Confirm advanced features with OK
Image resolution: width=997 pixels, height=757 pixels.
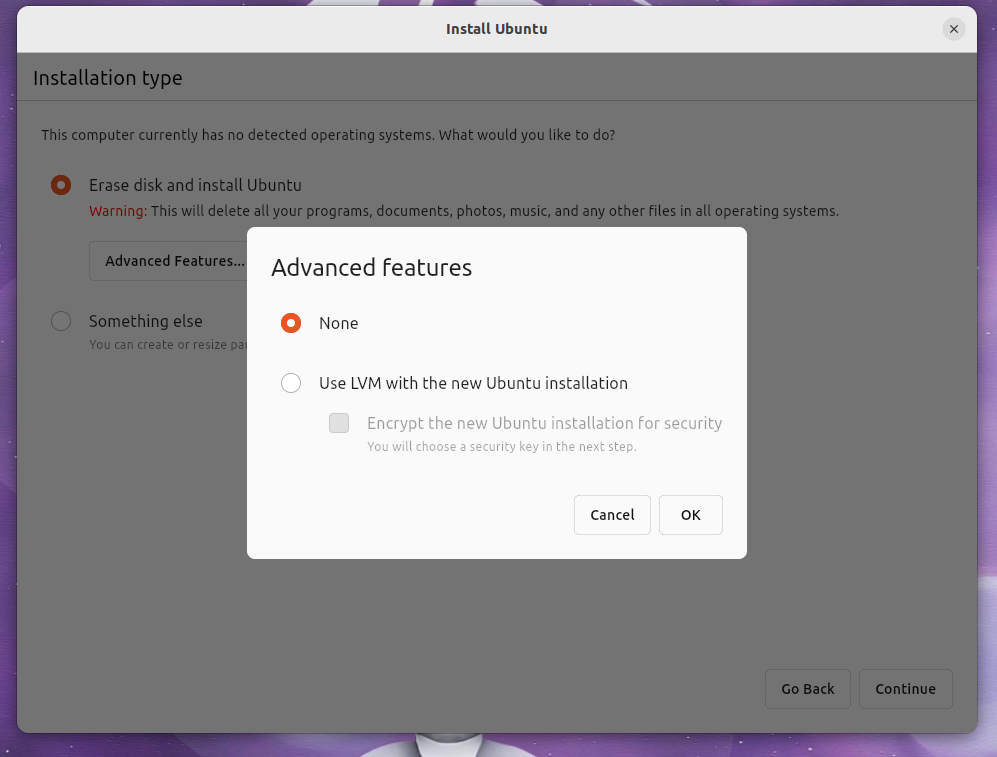[x=690, y=514]
